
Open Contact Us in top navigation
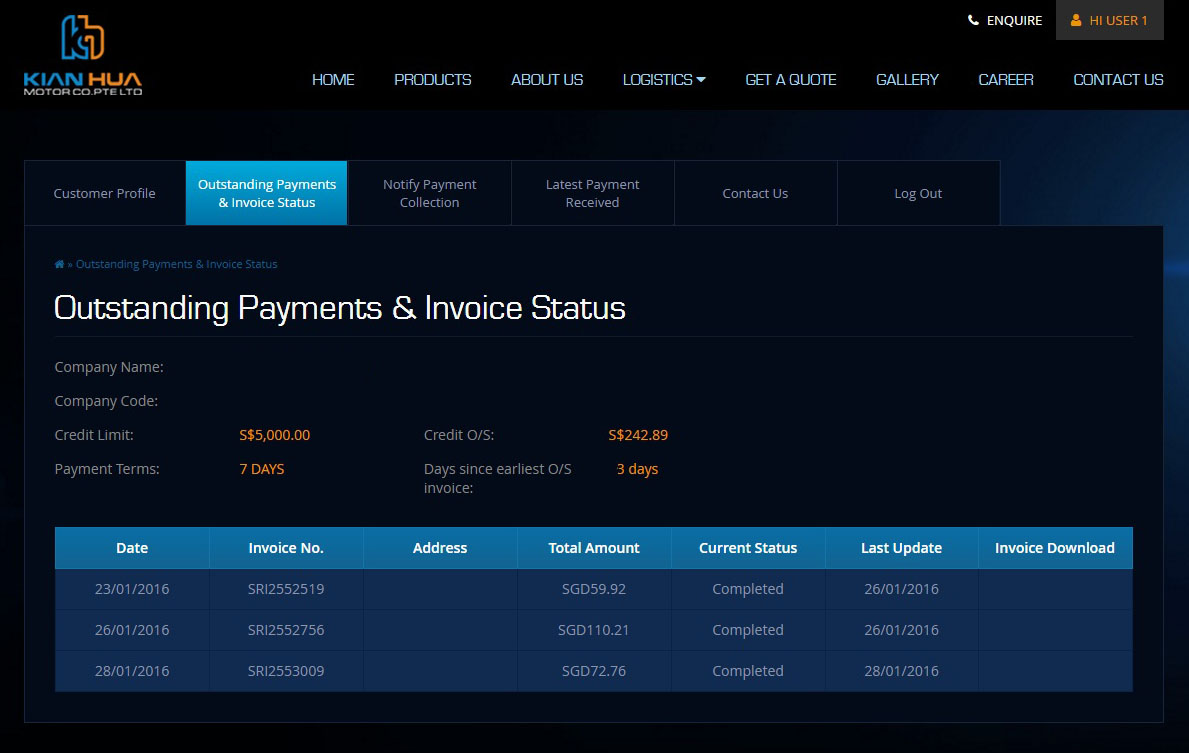[x=1118, y=79]
